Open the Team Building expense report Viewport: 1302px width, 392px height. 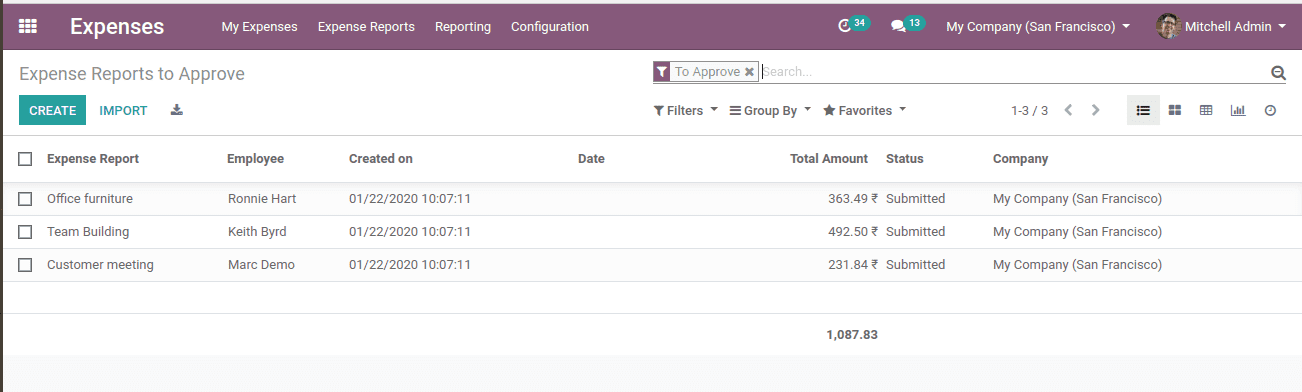88,232
